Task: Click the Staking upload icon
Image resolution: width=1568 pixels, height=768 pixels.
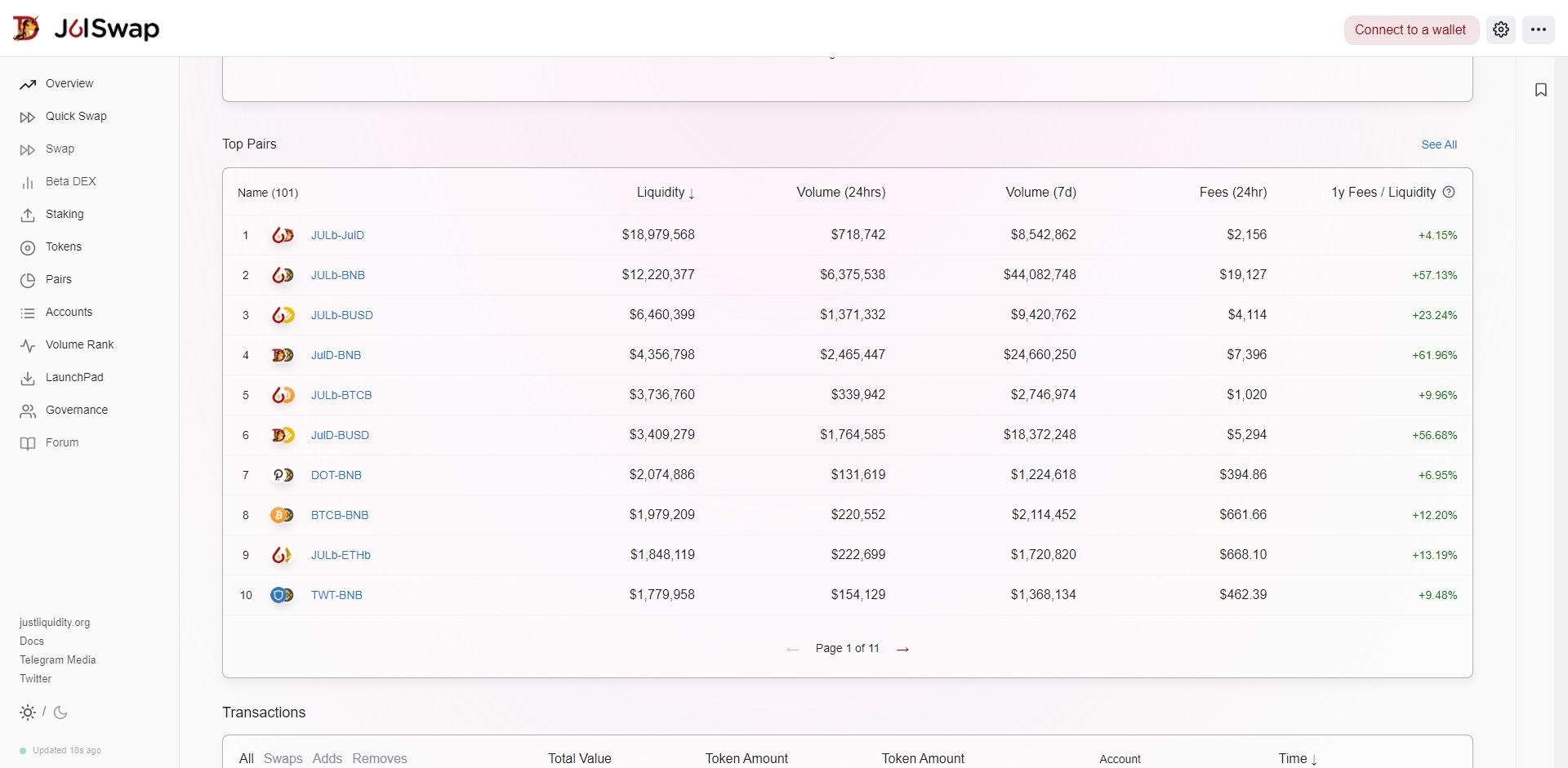Action: point(28,215)
